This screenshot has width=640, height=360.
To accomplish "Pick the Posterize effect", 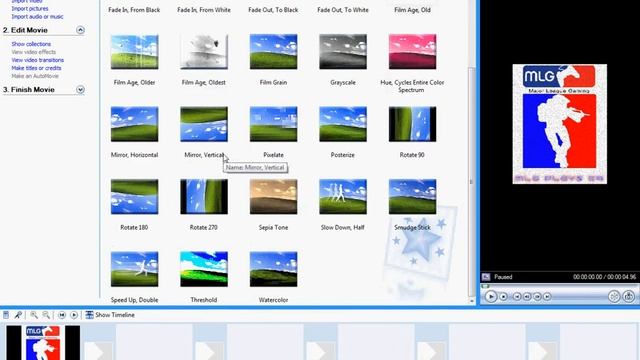I will click(x=343, y=124).
